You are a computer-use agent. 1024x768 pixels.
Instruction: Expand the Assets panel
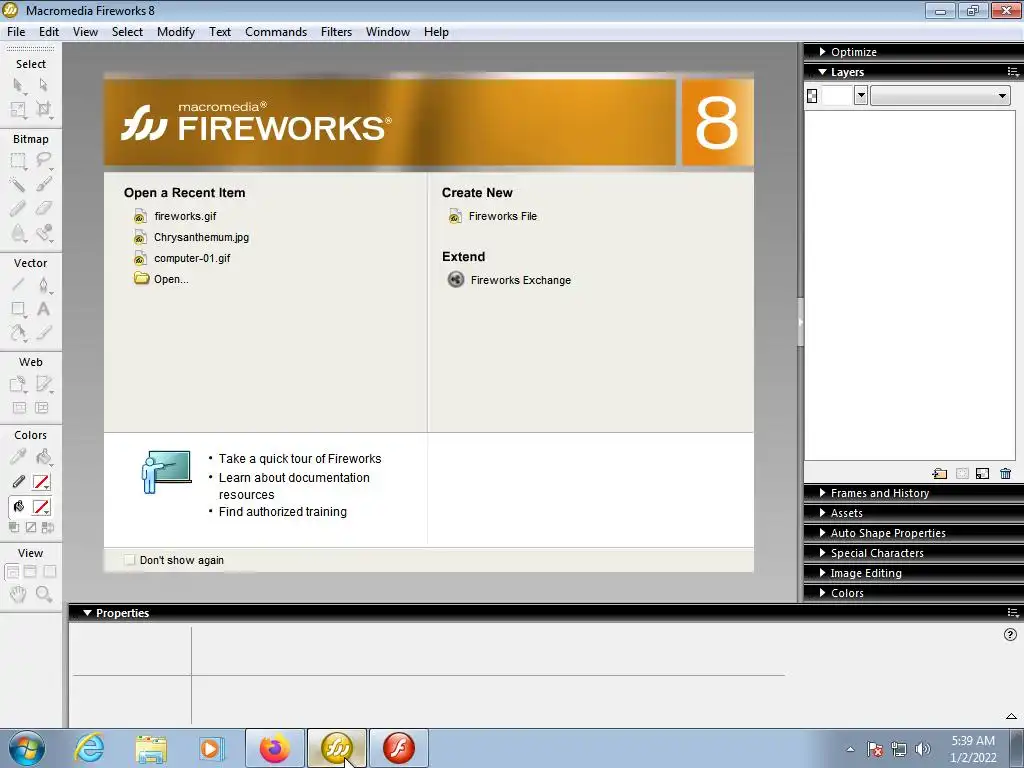click(x=822, y=513)
